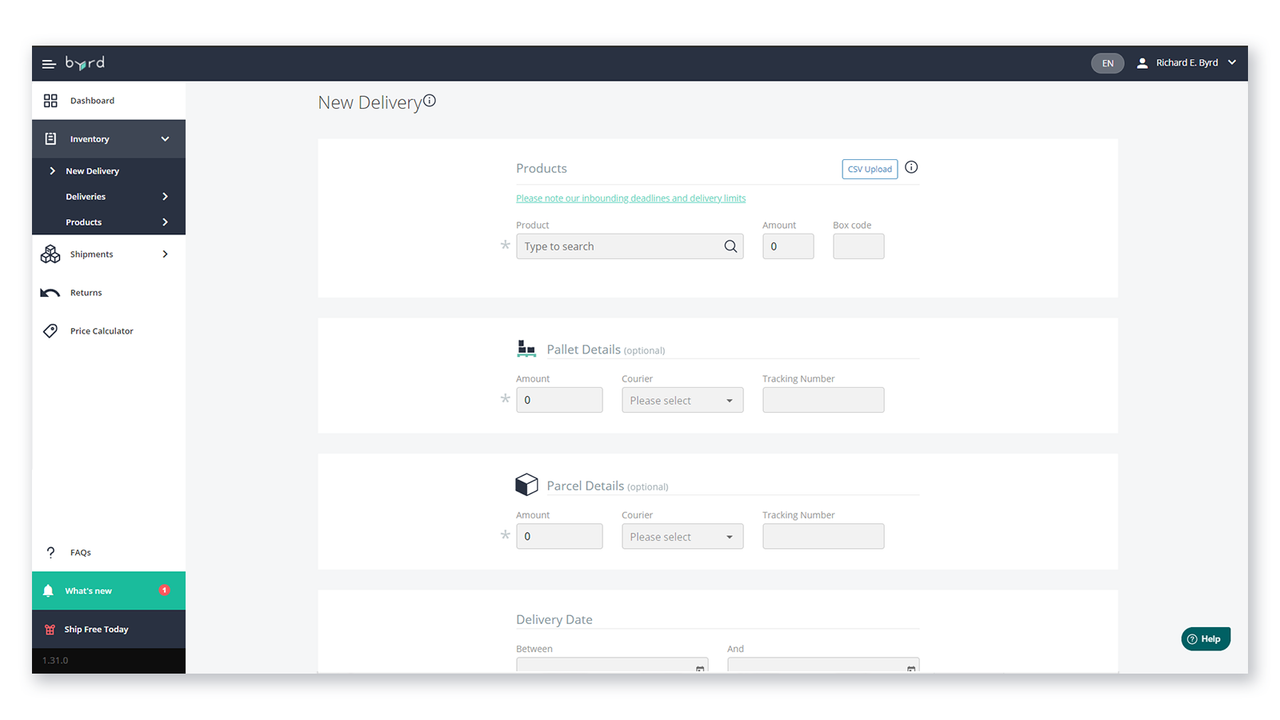The height and width of the screenshot is (720, 1280).
Task: Click the pallet icon beside Pallet Details
Action: pyautogui.click(x=526, y=347)
